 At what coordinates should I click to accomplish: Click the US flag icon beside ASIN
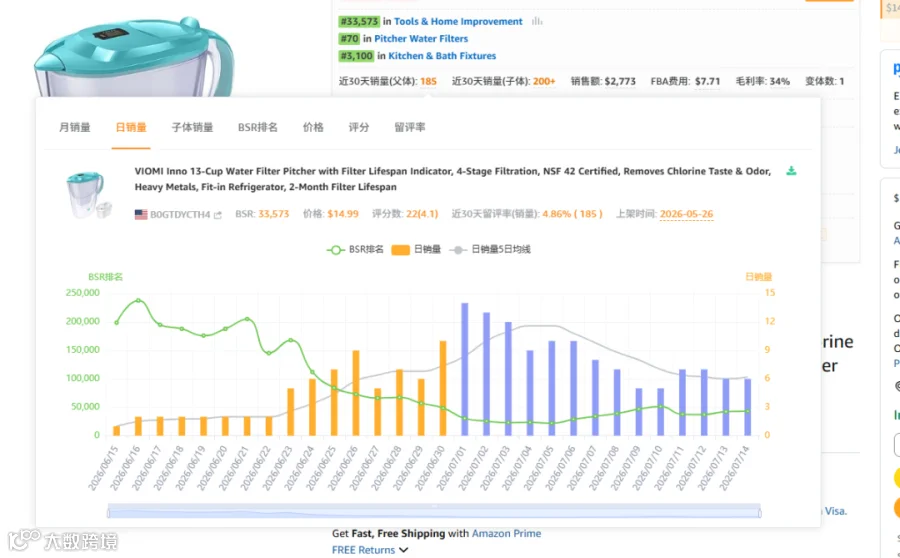(141, 215)
